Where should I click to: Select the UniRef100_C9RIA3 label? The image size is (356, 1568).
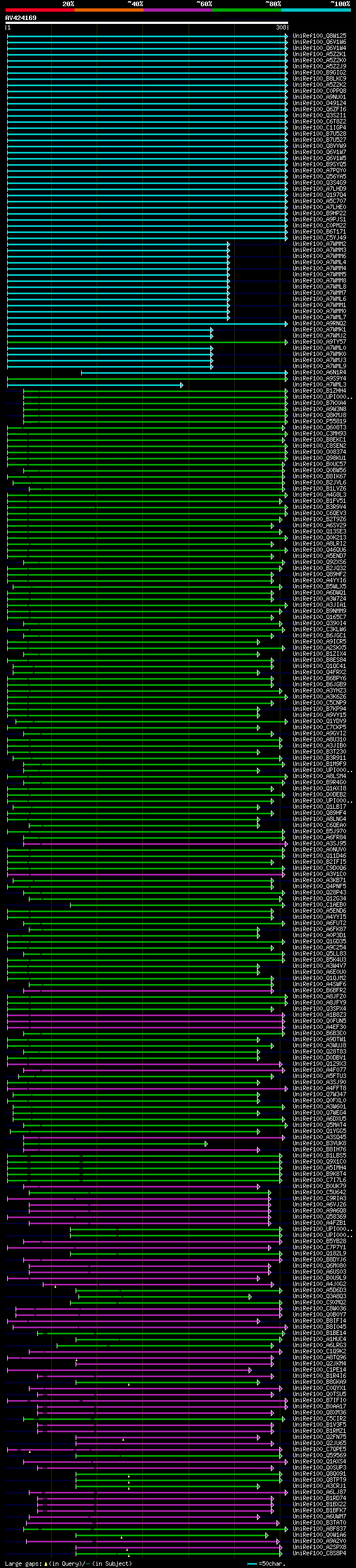(319, 1198)
